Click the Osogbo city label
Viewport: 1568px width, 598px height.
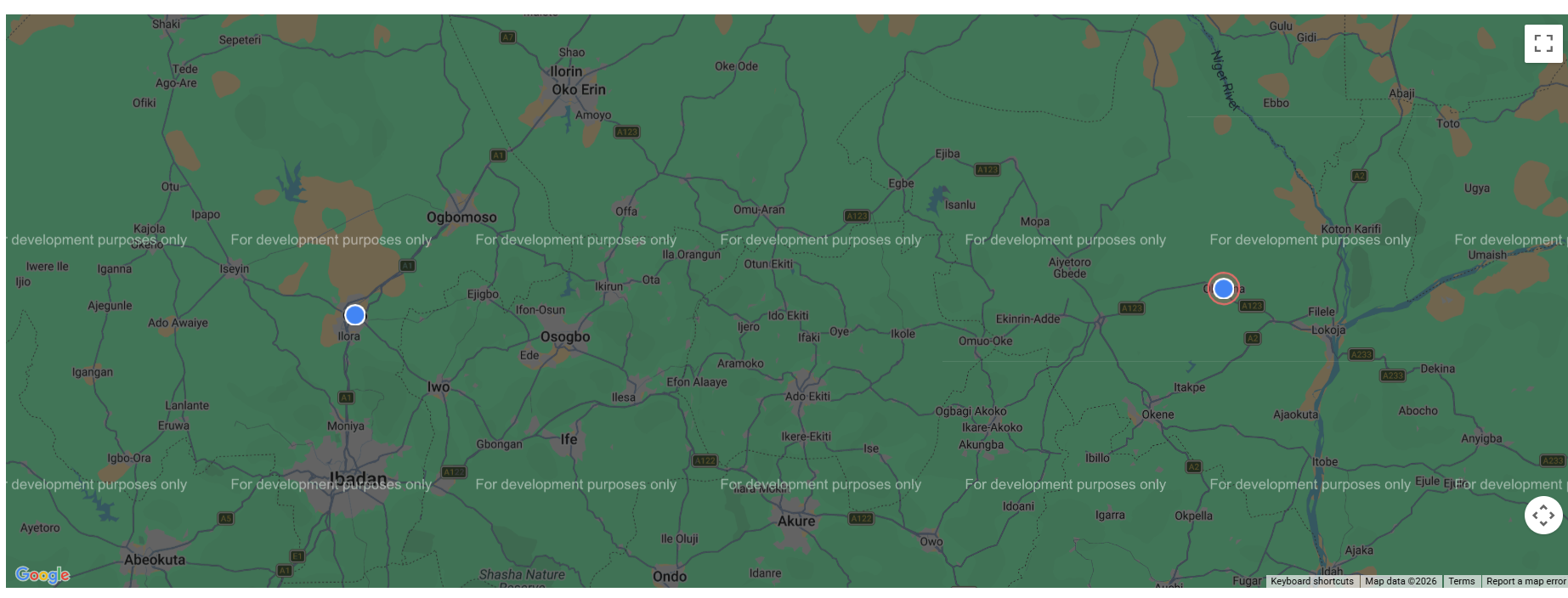coord(565,336)
